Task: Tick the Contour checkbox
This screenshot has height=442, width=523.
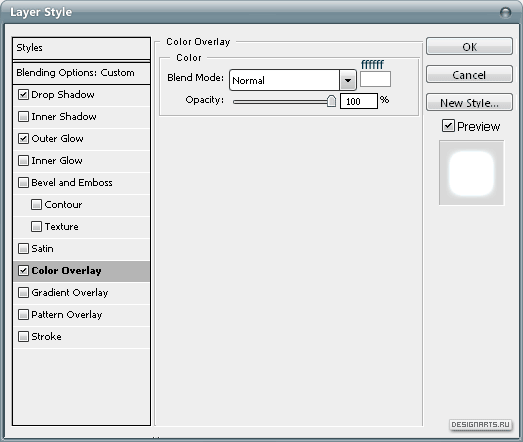Action: tap(36, 205)
